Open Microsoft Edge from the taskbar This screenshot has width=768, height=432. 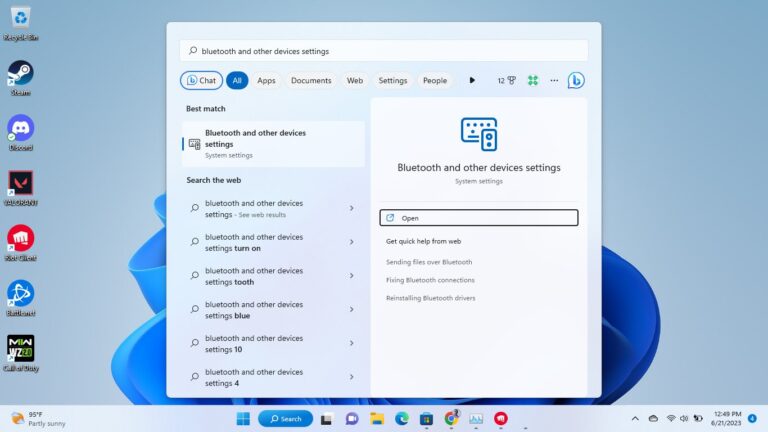click(402, 418)
